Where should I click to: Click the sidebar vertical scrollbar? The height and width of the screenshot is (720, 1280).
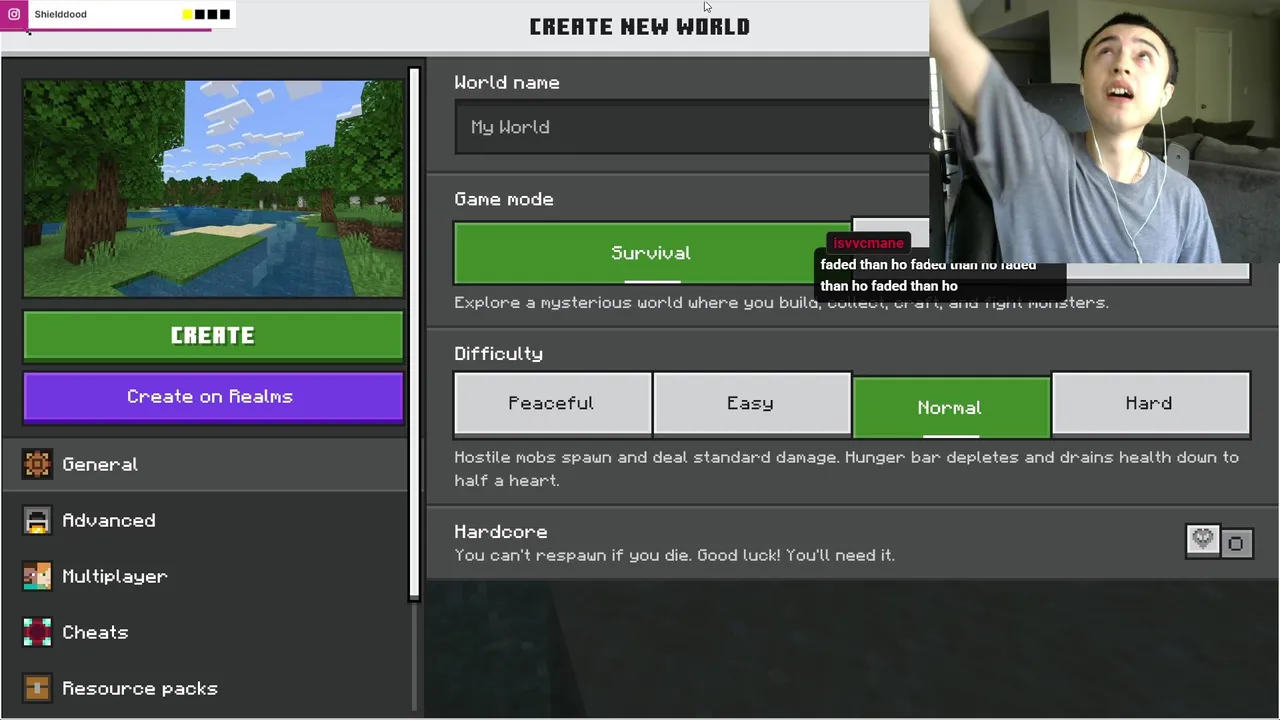pyautogui.click(x=414, y=334)
